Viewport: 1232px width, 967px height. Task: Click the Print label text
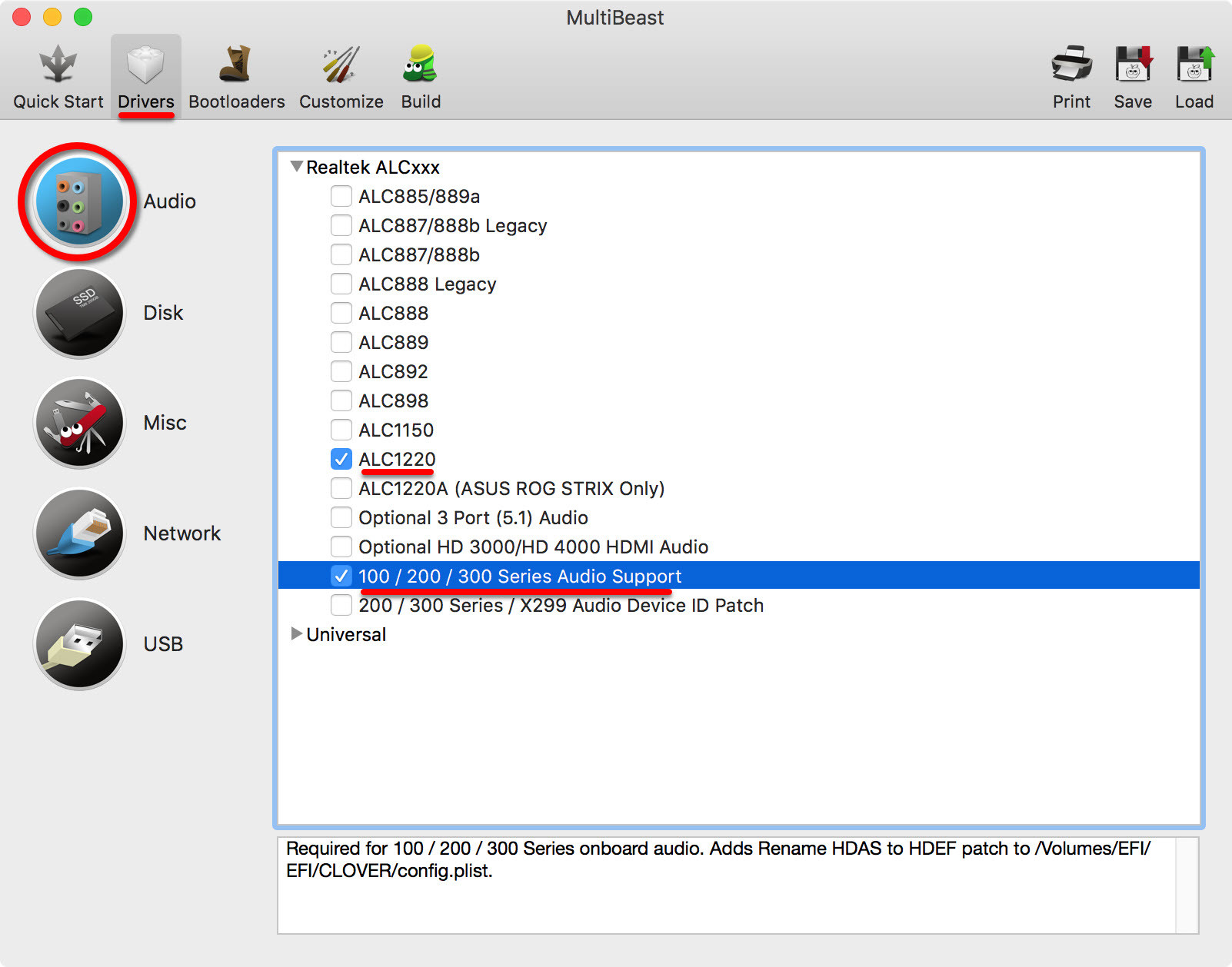tap(1071, 101)
